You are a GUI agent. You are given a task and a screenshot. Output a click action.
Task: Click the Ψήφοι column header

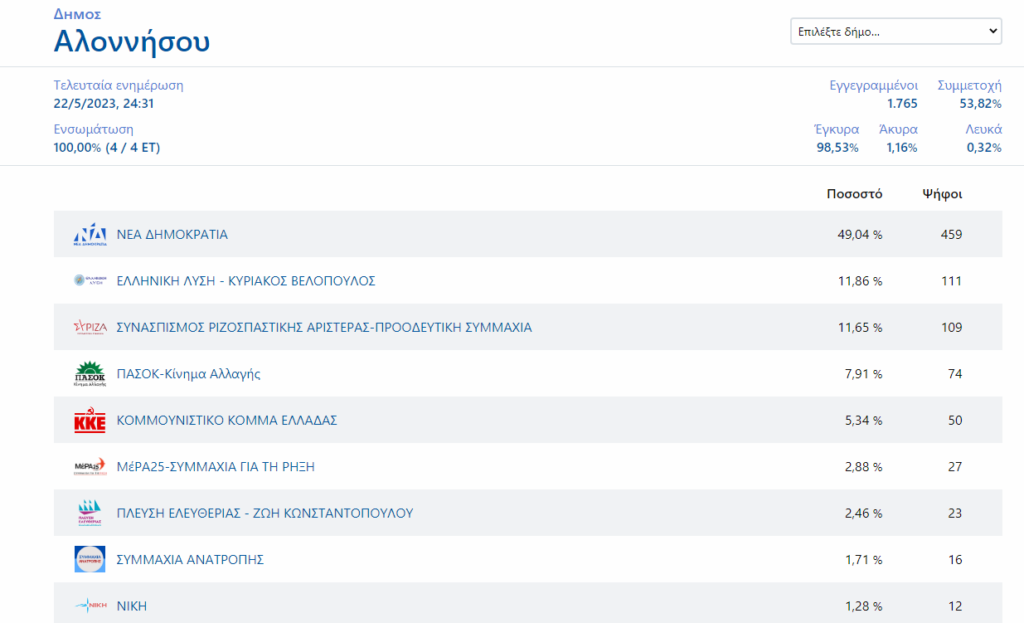click(x=942, y=194)
